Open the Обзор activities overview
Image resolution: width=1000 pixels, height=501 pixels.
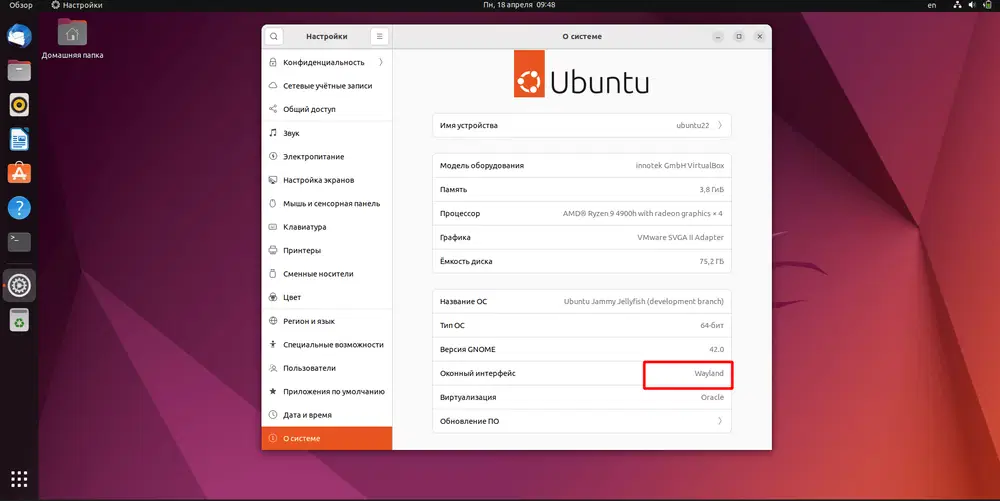[x=20, y=5]
